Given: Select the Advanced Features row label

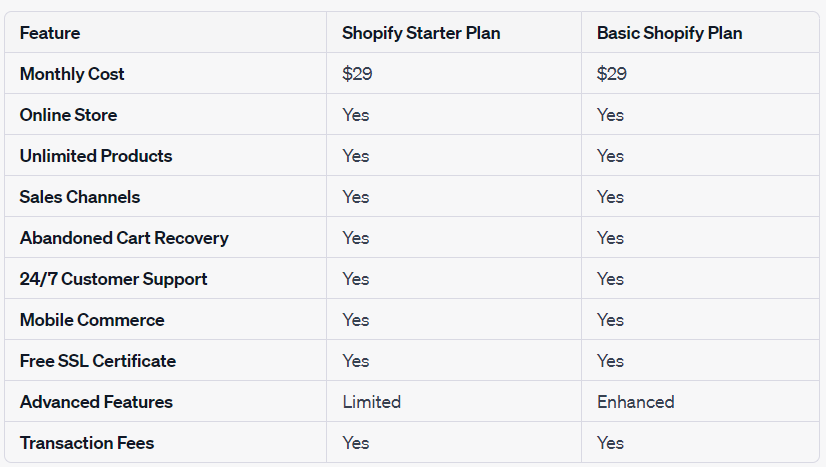Looking at the screenshot, I should [x=96, y=402].
